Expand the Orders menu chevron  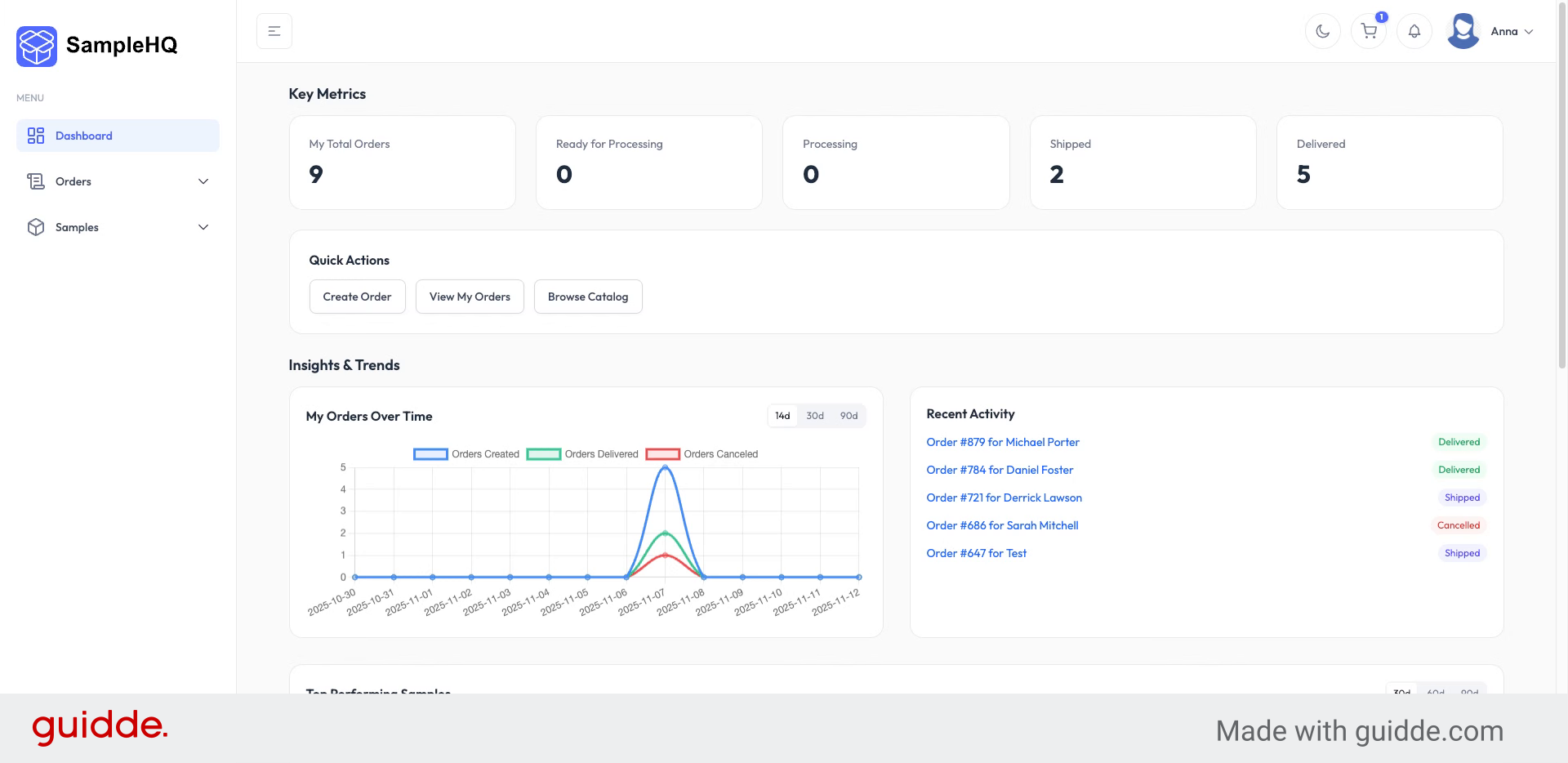coord(203,181)
